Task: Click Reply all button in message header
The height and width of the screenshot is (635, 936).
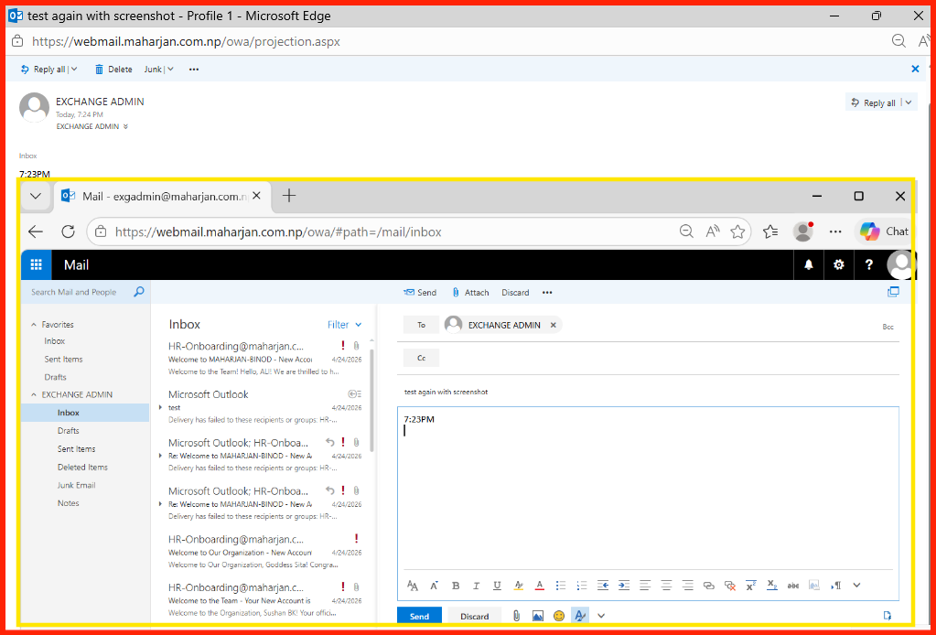Action: pyautogui.click(x=873, y=103)
